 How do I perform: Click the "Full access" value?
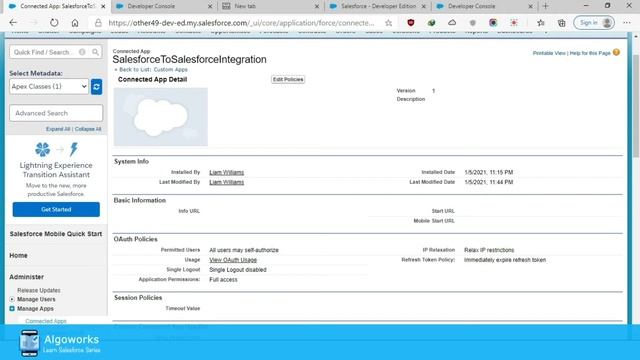point(223,280)
